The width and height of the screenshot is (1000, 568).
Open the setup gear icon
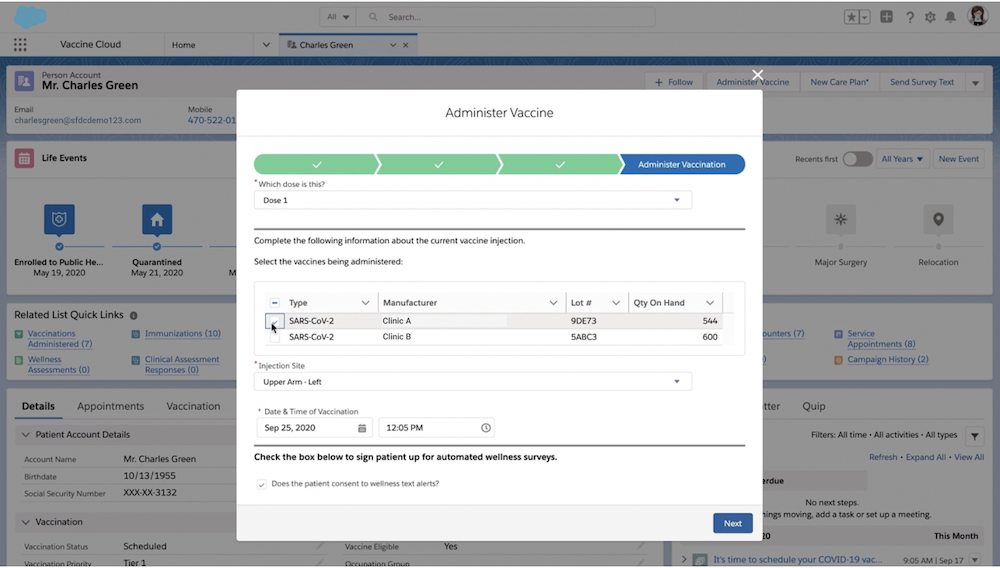[930, 17]
